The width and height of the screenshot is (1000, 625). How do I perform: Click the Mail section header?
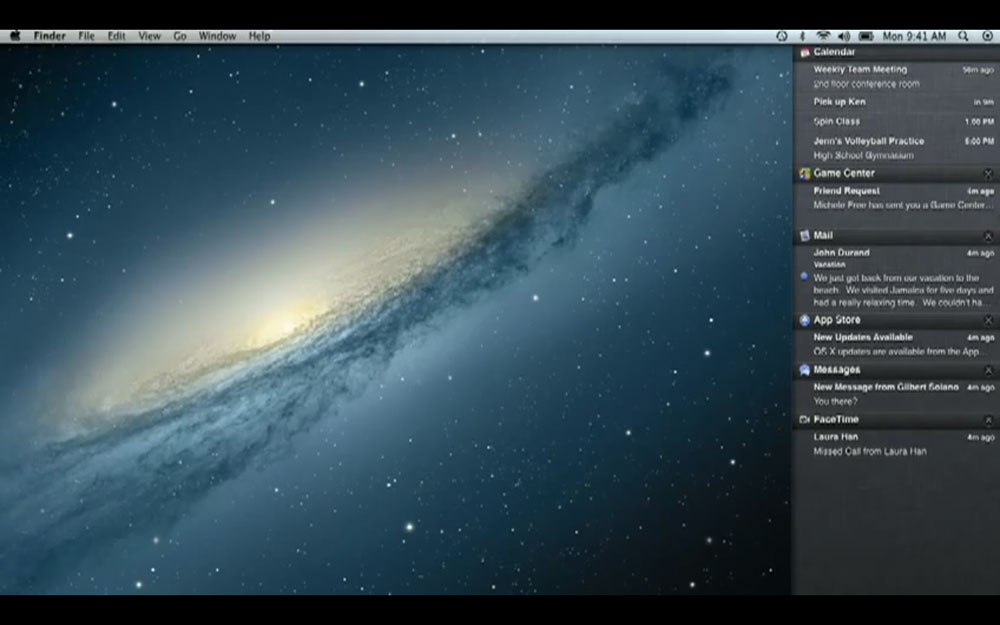coord(896,236)
